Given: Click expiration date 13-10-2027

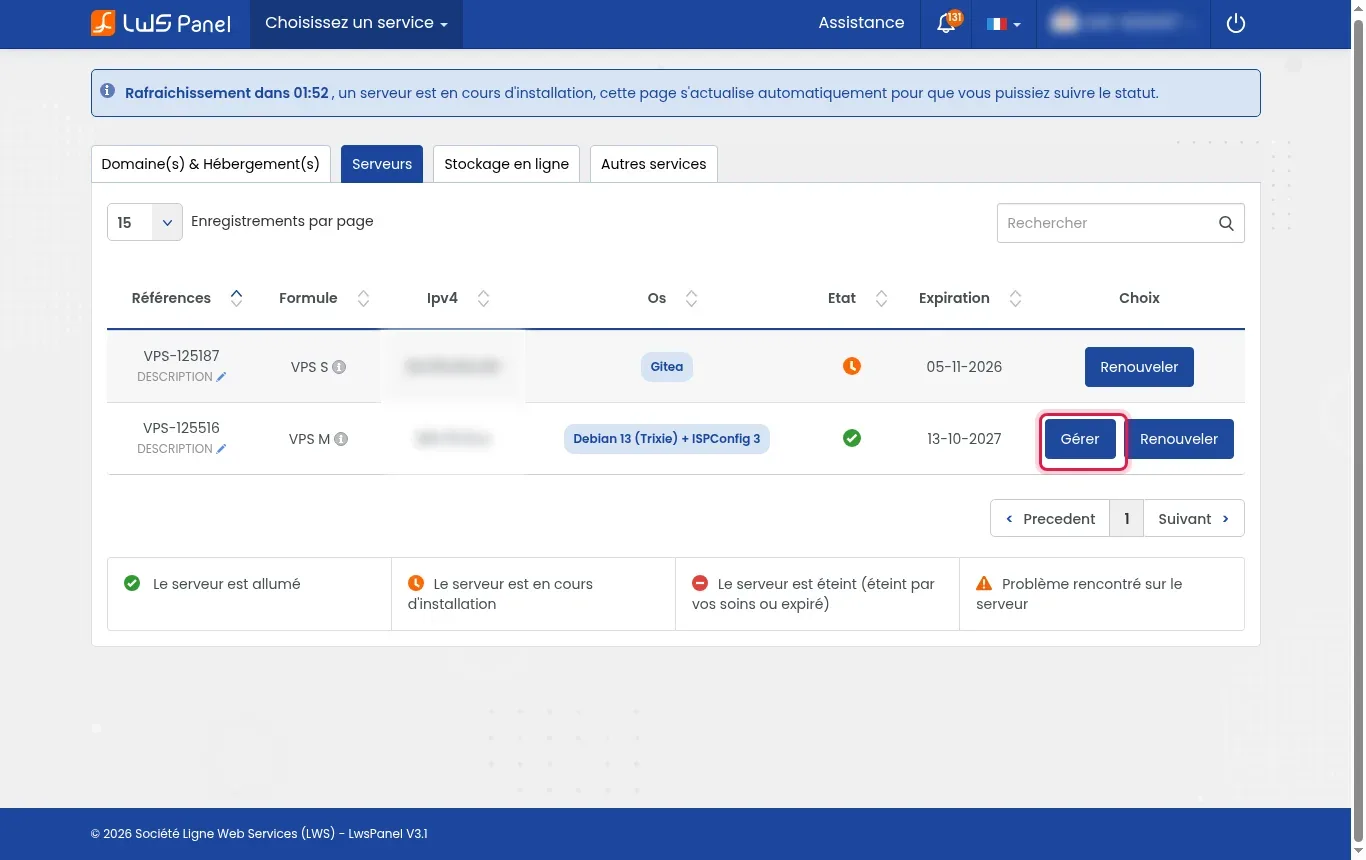Looking at the screenshot, I should click(x=964, y=439).
